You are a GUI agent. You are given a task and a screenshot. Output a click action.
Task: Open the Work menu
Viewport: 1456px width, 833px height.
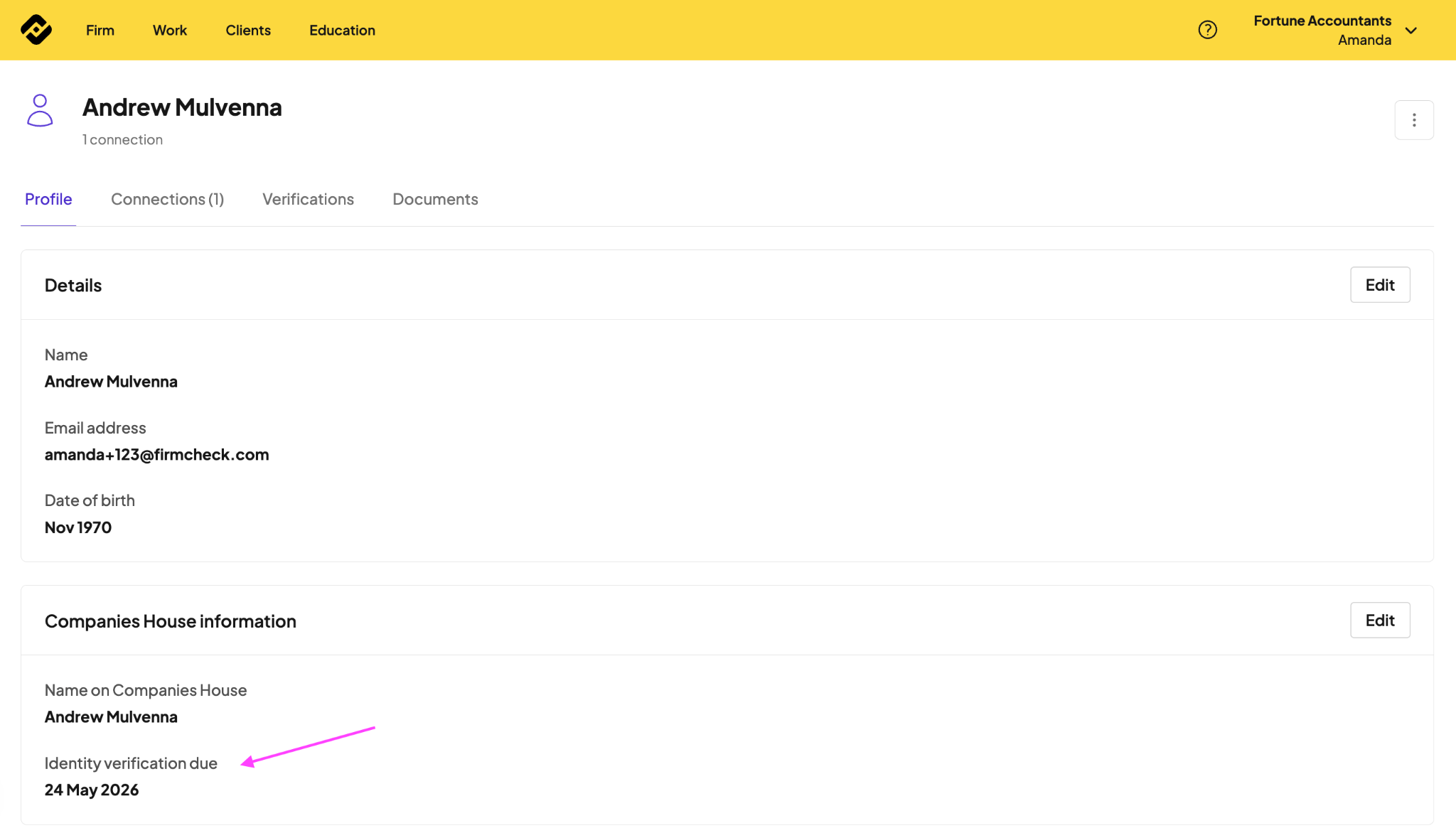click(x=170, y=31)
